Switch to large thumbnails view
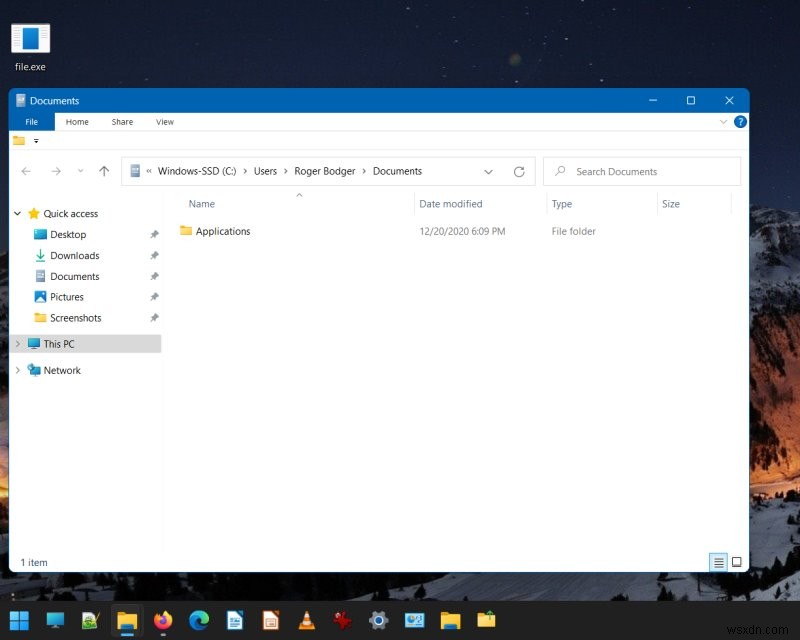The height and width of the screenshot is (640, 800). point(734,562)
